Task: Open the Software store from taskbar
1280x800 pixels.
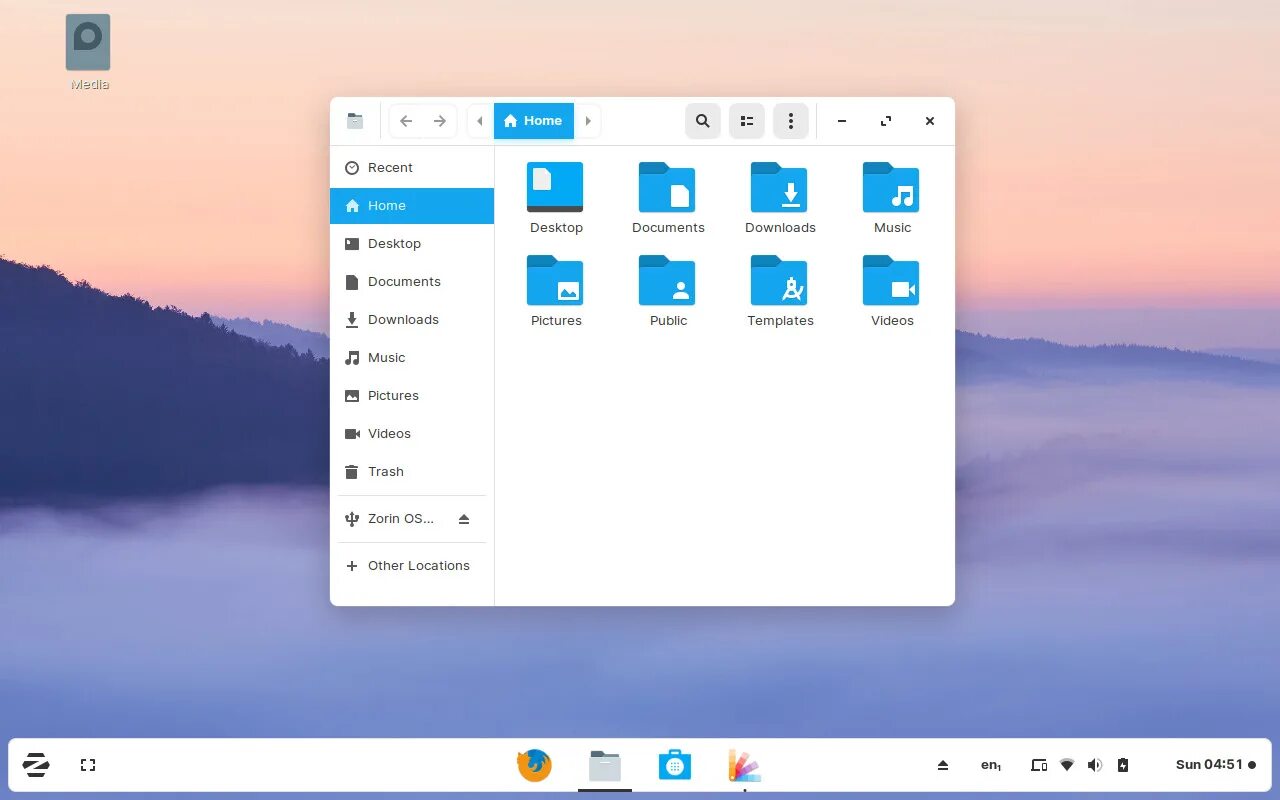Action: pos(675,766)
